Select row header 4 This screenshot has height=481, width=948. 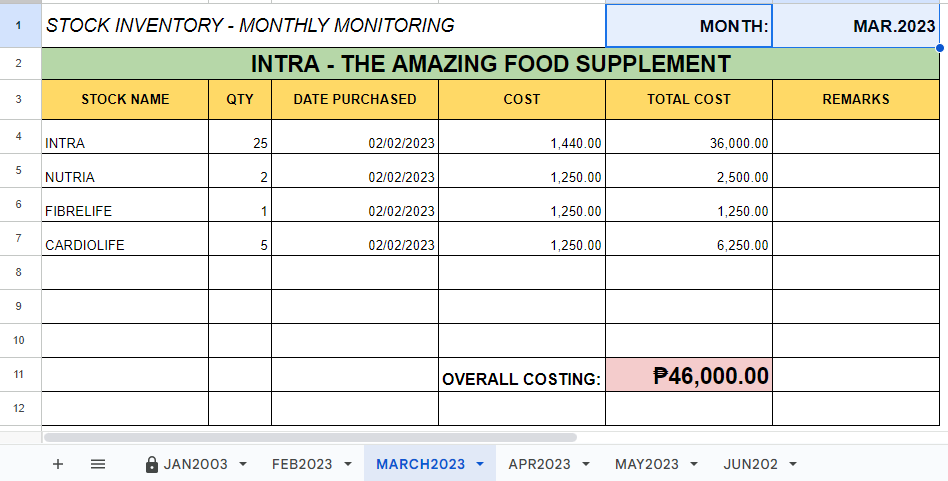pos(21,137)
